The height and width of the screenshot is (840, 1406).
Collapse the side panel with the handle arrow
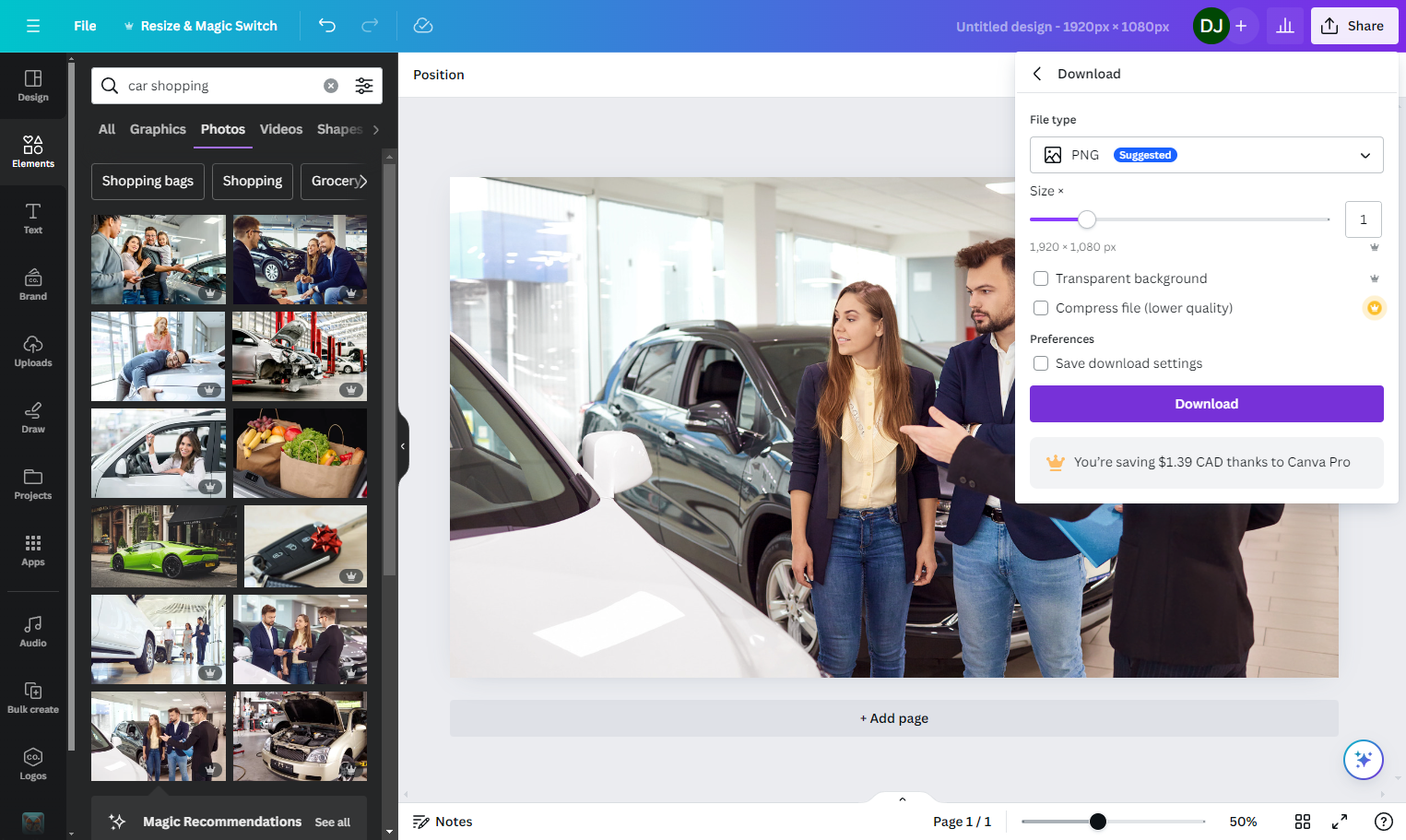click(x=403, y=446)
